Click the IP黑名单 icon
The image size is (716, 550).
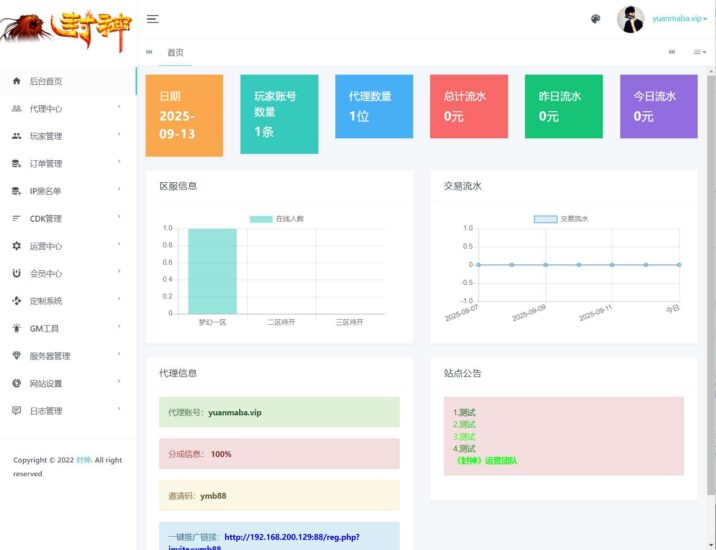[16, 191]
